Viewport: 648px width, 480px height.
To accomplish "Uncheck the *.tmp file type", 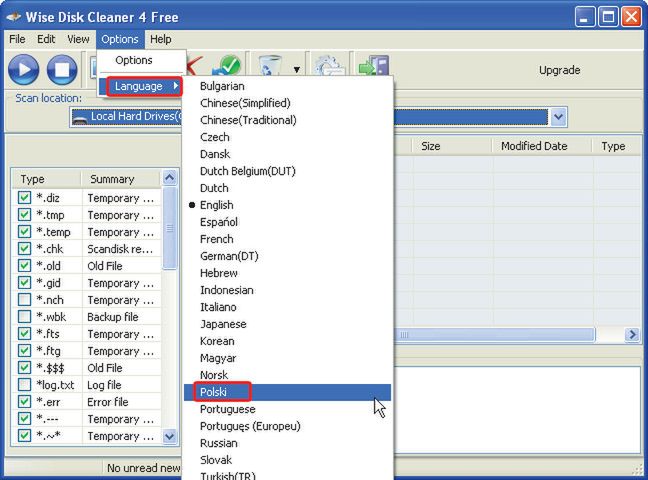I will (24, 215).
